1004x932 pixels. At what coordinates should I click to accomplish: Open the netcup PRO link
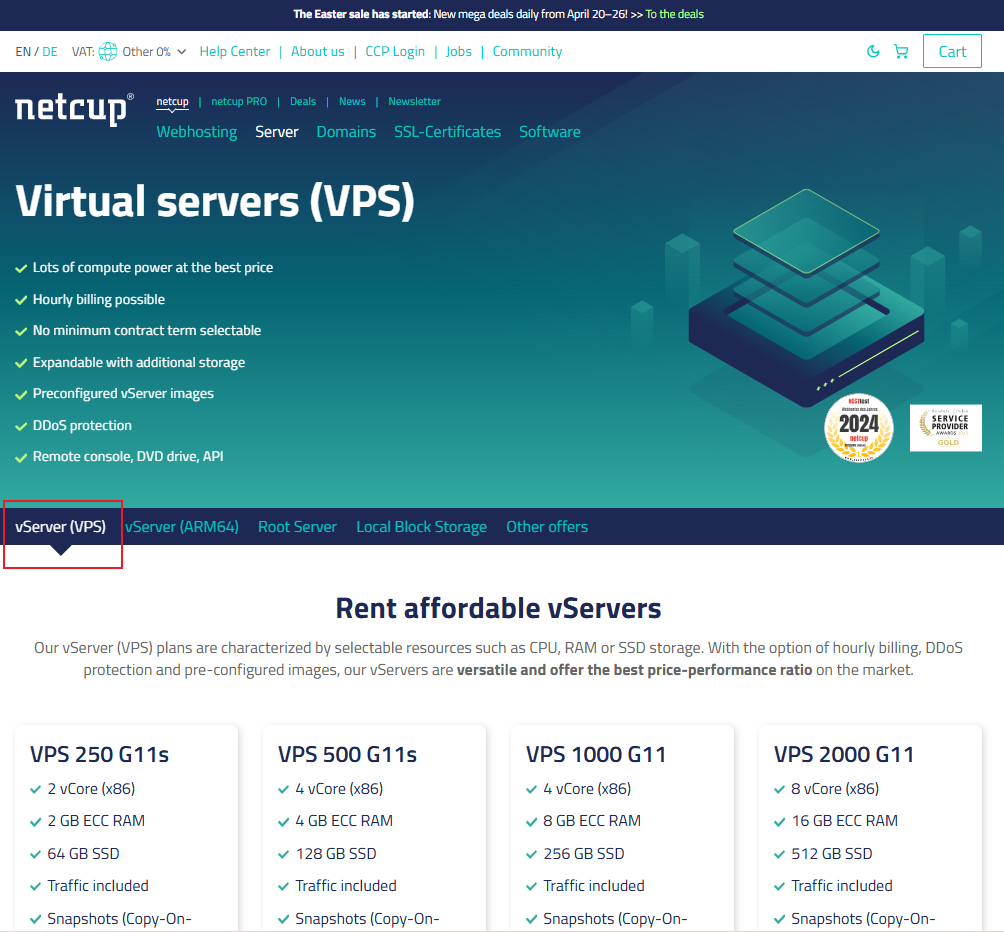click(x=239, y=102)
